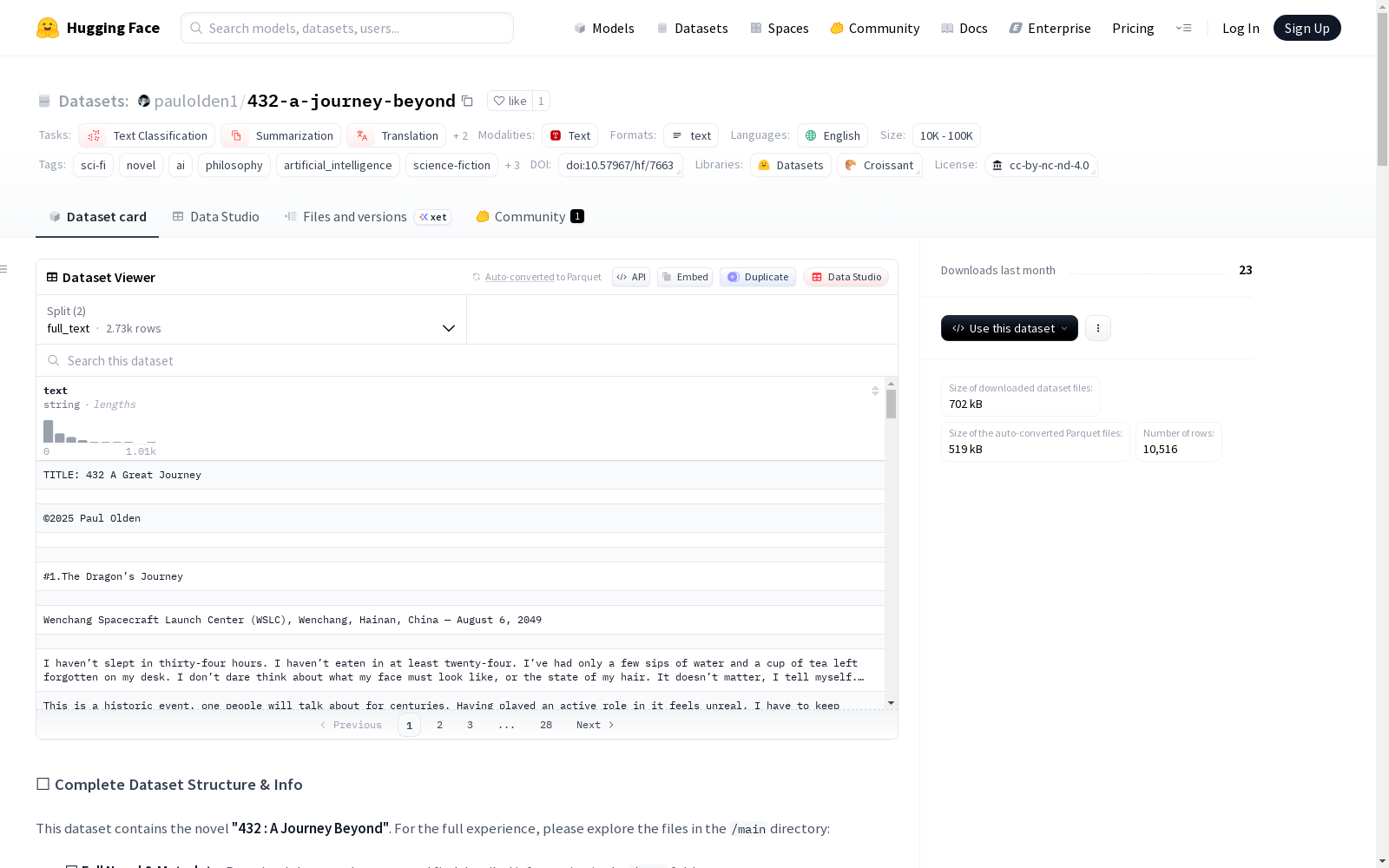Click the text format tag

tap(691, 135)
